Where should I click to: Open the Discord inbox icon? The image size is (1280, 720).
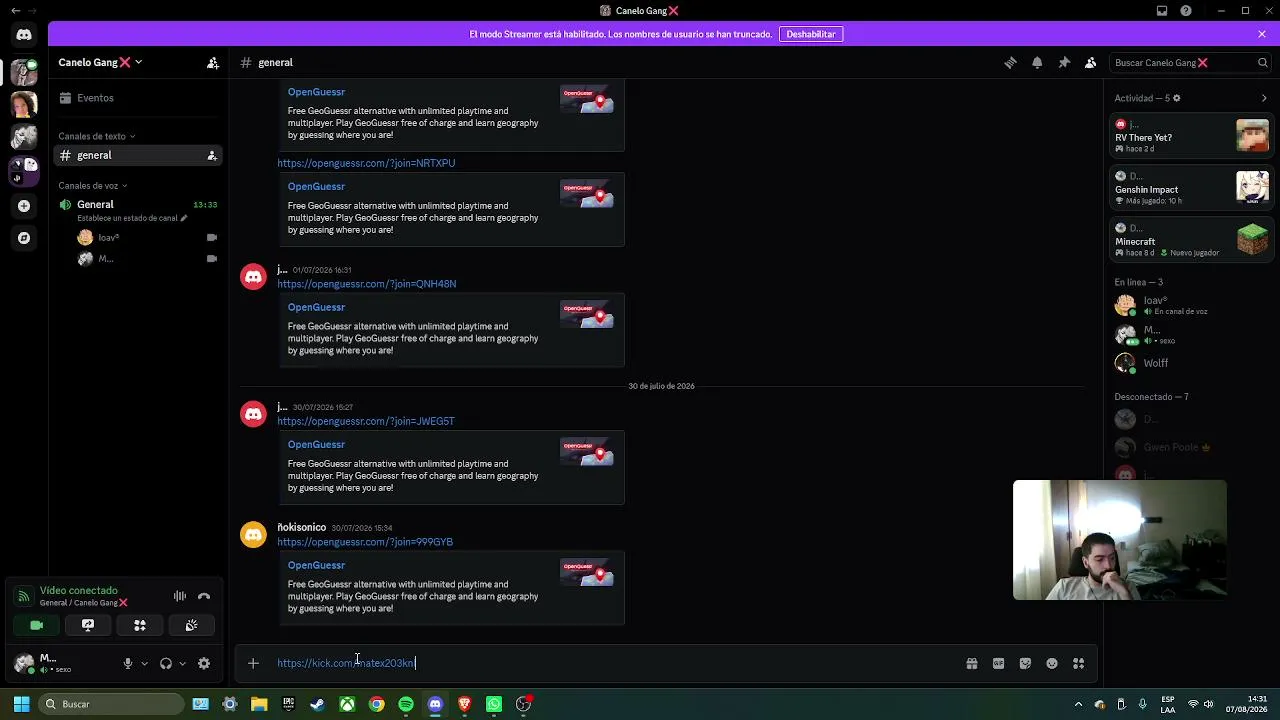click(1162, 11)
